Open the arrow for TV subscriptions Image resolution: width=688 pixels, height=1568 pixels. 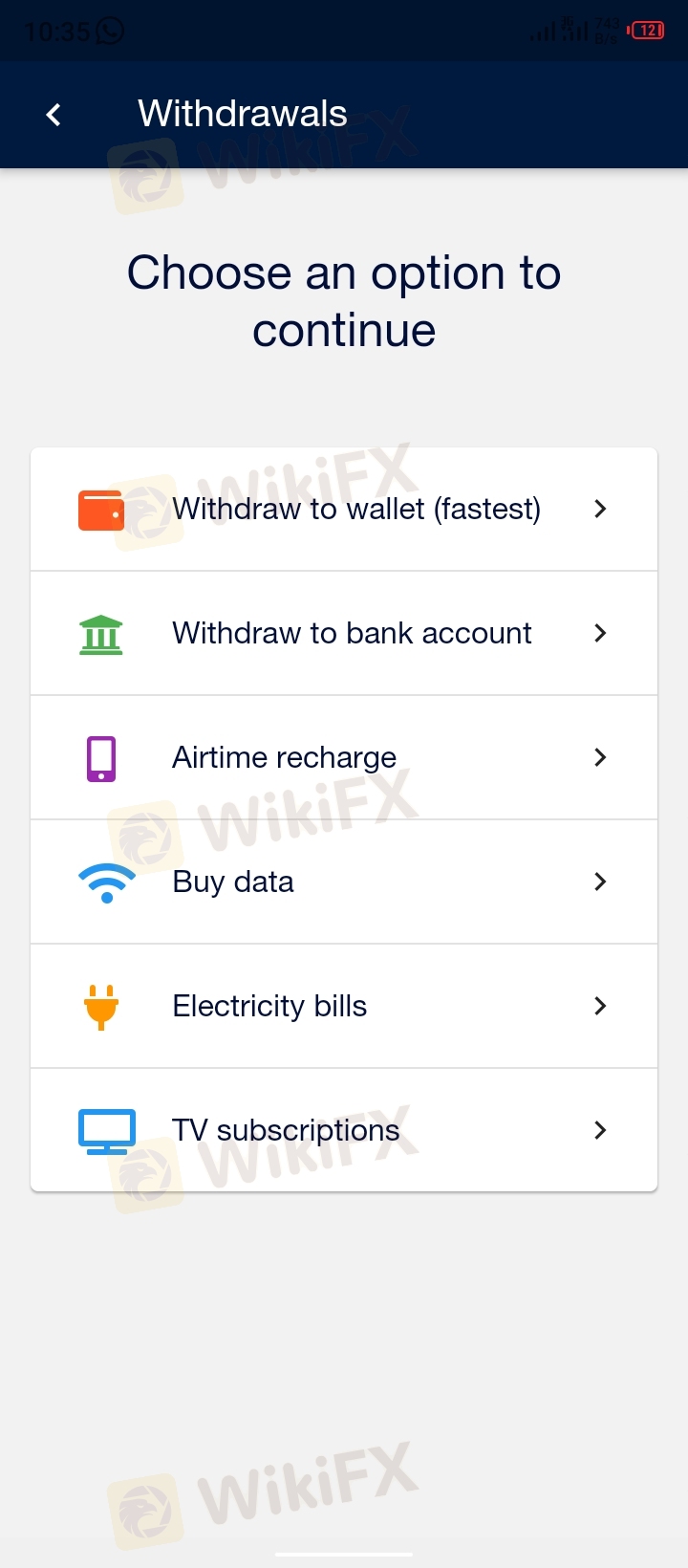(x=600, y=1131)
